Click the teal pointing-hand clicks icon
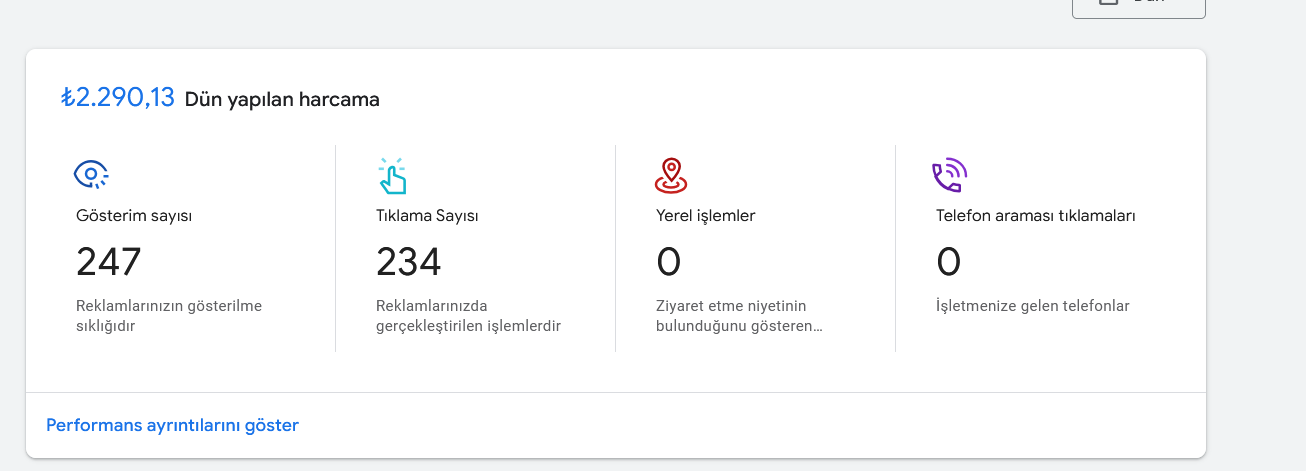Screen dimensions: 1306x471 (392, 175)
